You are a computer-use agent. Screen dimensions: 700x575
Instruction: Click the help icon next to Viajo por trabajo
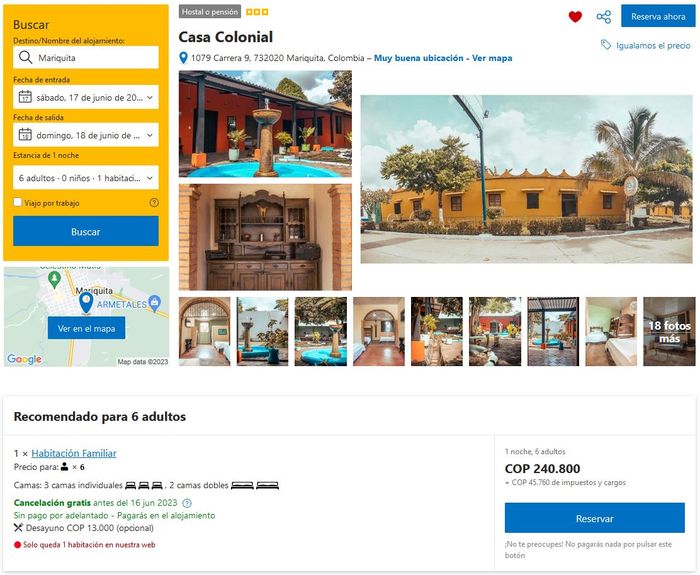tap(154, 203)
